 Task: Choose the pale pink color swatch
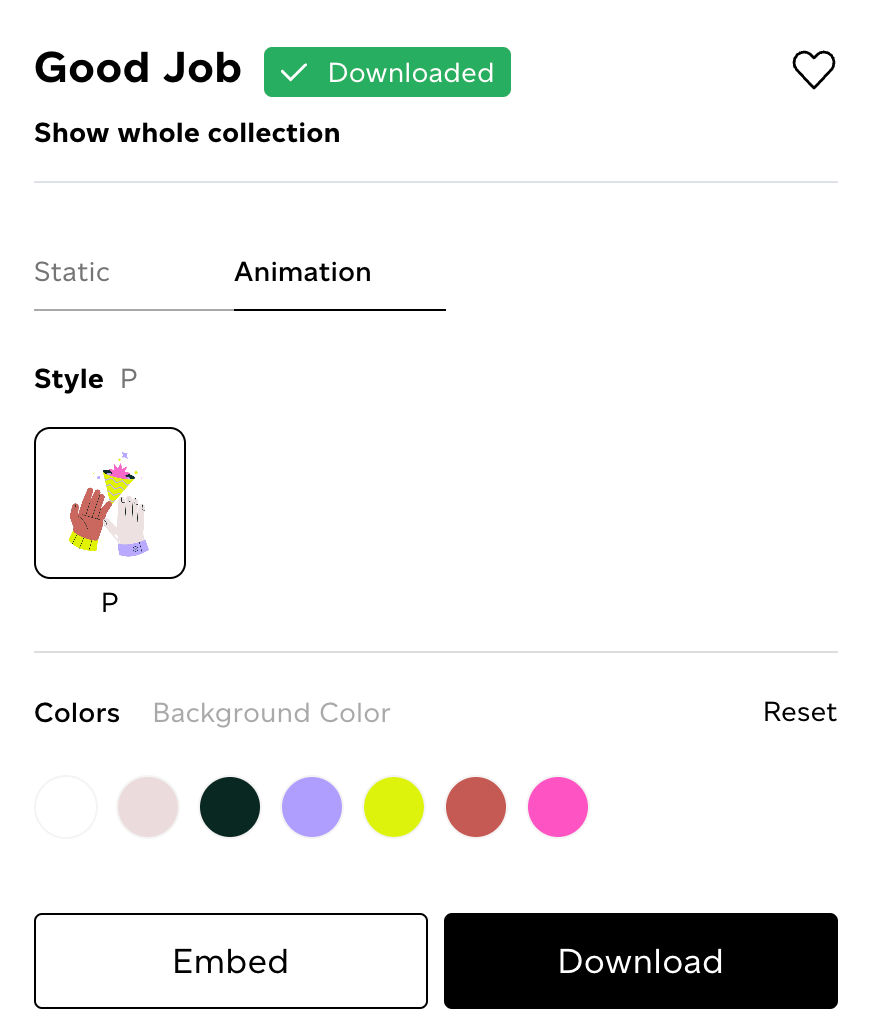coord(148,806)
